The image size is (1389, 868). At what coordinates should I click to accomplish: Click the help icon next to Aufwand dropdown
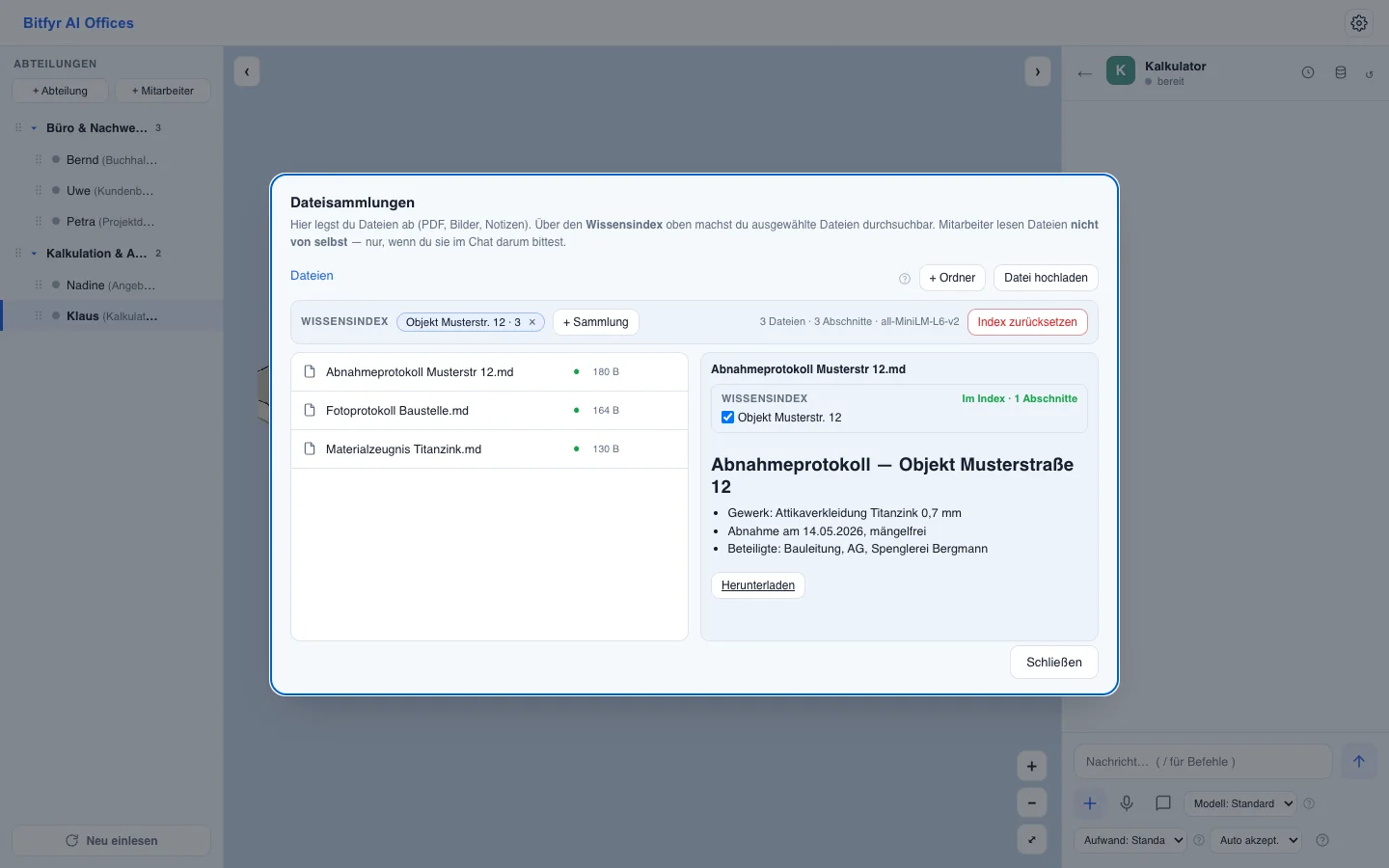pos(1199,840)
